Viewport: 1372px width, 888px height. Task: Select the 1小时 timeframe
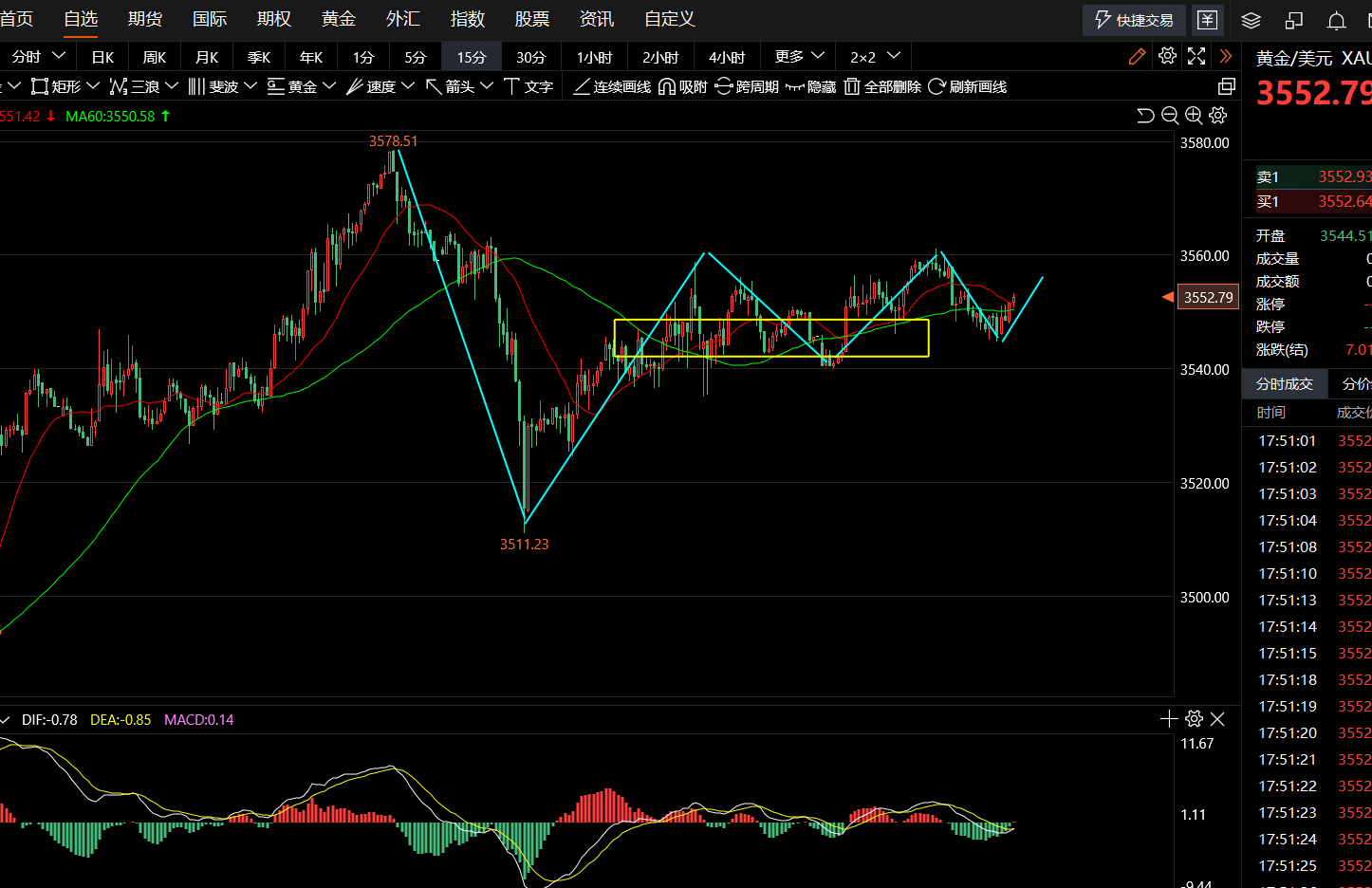tap(595, 57)
